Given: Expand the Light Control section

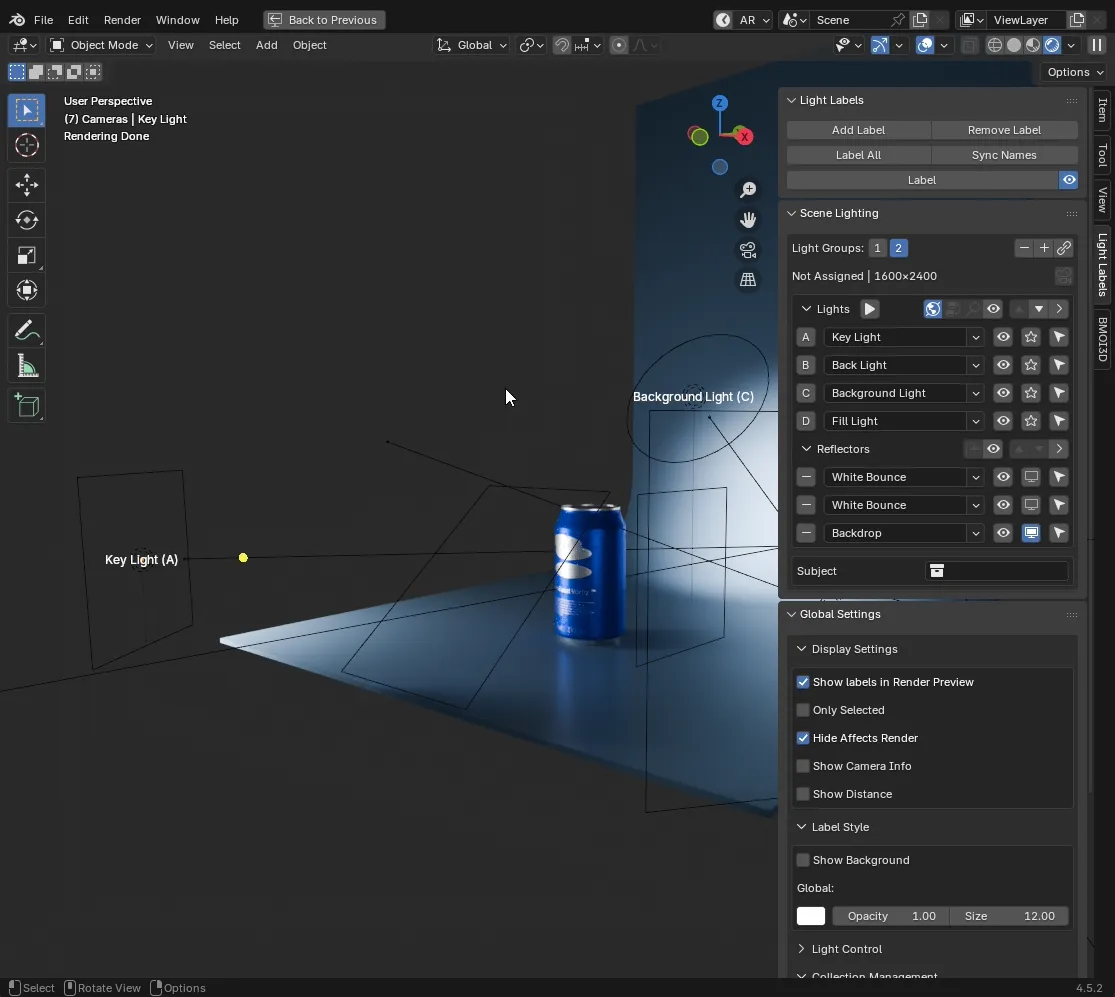Looking at the screenshot, I should pos(801,949).
